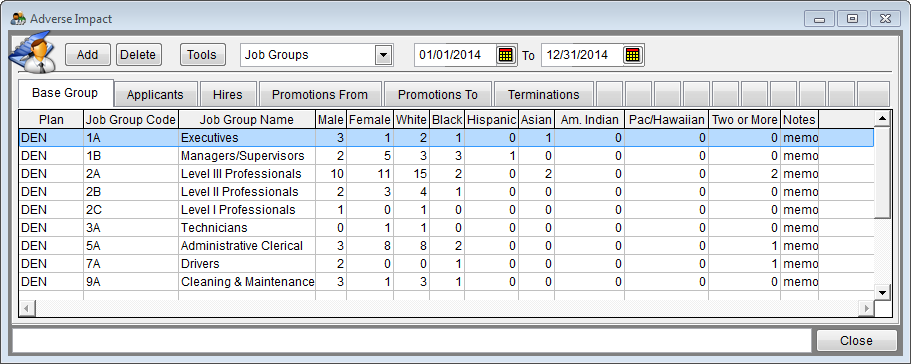Viewport: 911px width, 364px height.
Task: Click the vertical scrollbar up arrow
Action: 883,118
